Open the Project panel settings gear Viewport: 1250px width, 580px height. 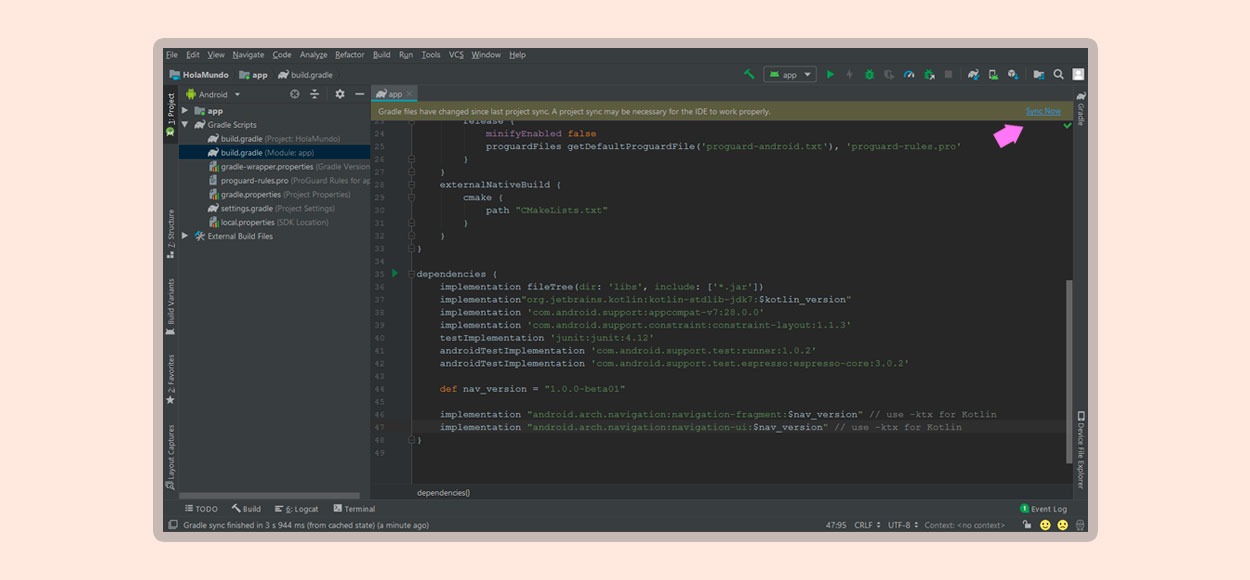click(340, 94)
